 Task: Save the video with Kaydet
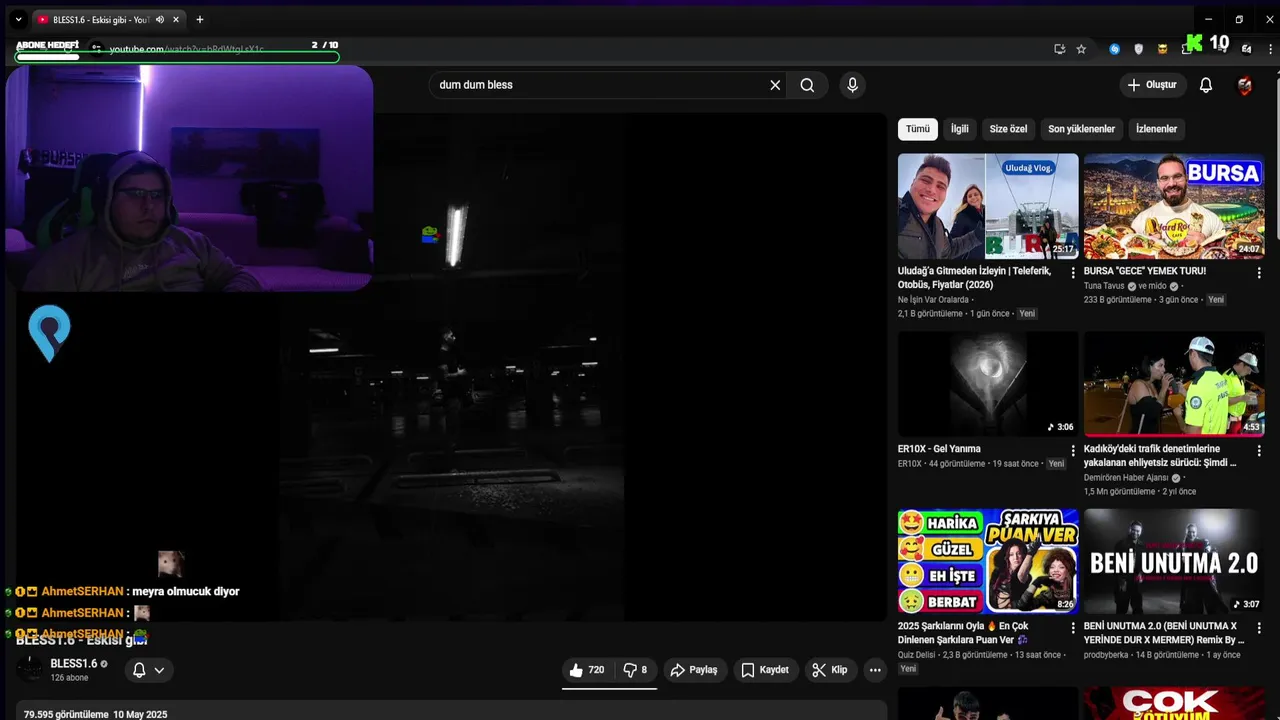(765, 670)
